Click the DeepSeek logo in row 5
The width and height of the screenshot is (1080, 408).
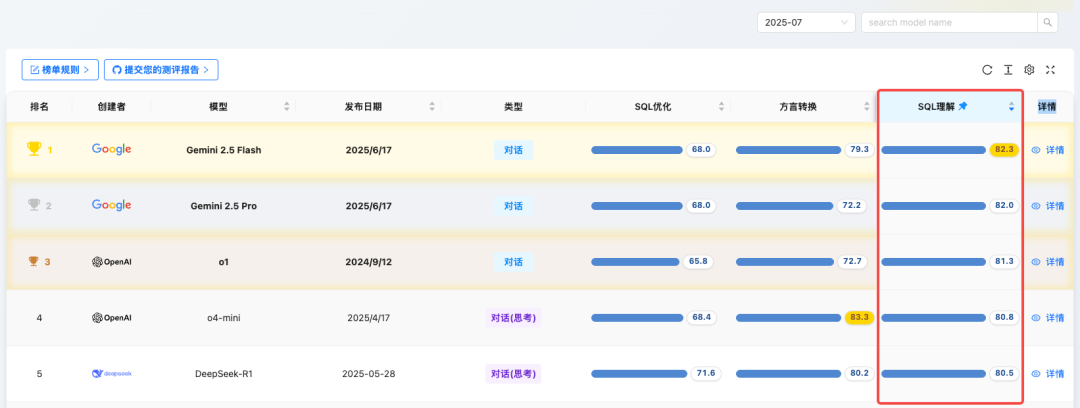111,373
